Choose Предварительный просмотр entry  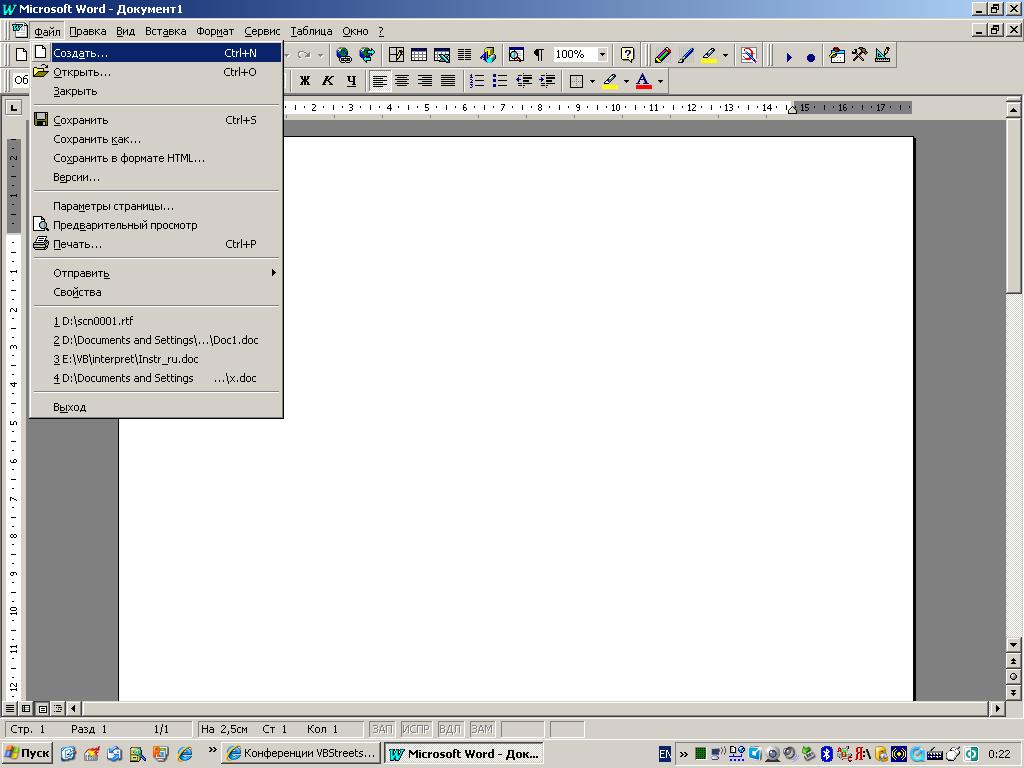pos(156,225)
